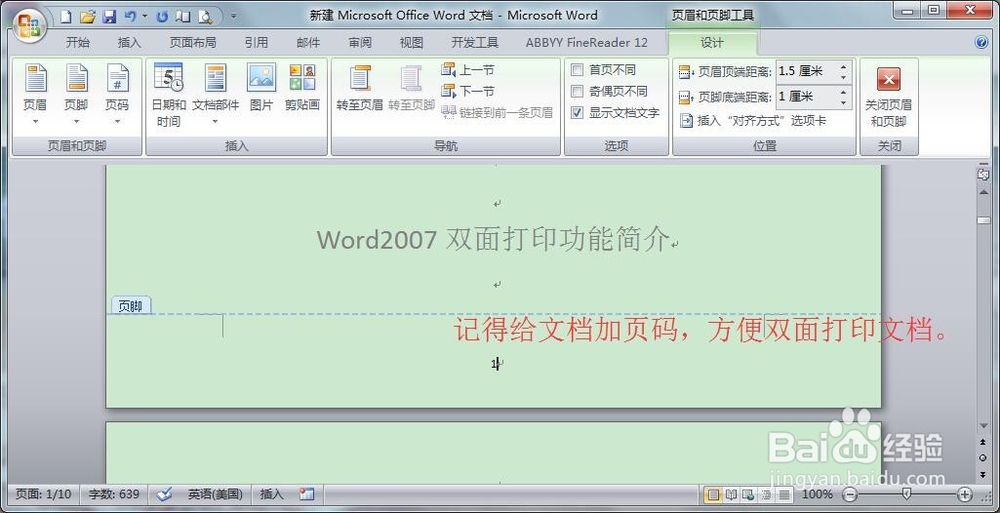
Task: Open Word help question mark icon
Action: click(982, 43)
